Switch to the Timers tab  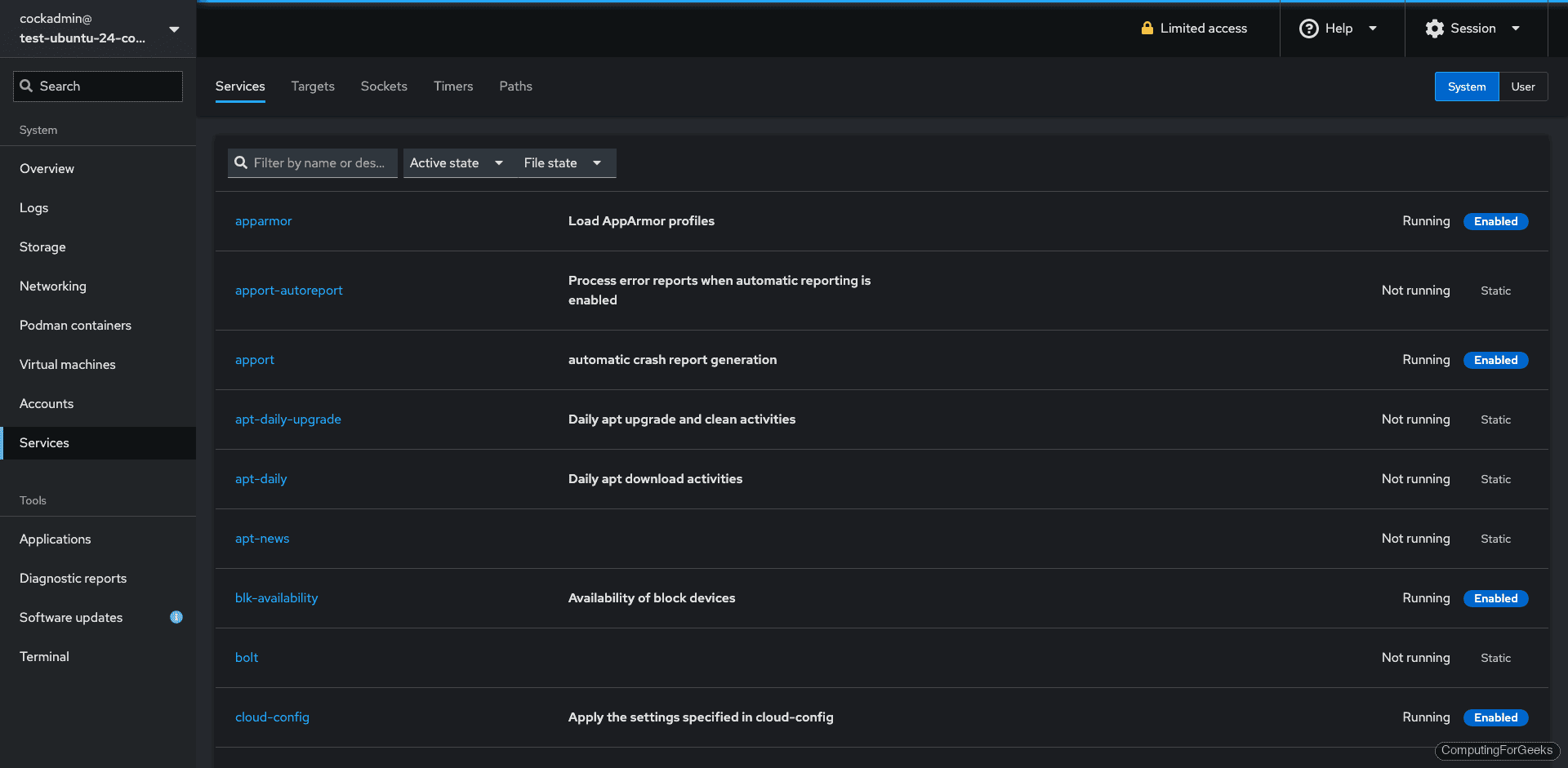453,86
